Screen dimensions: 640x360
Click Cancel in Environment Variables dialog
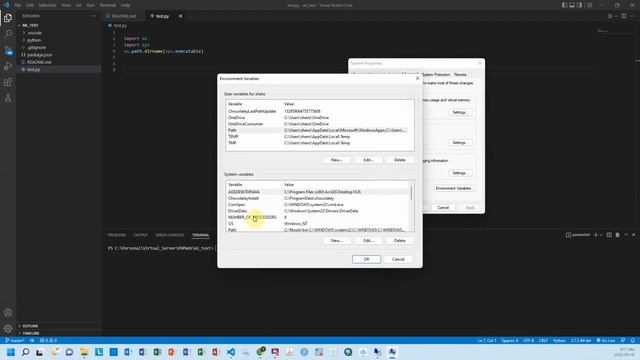pyautogui.click(x=398, y=259)
